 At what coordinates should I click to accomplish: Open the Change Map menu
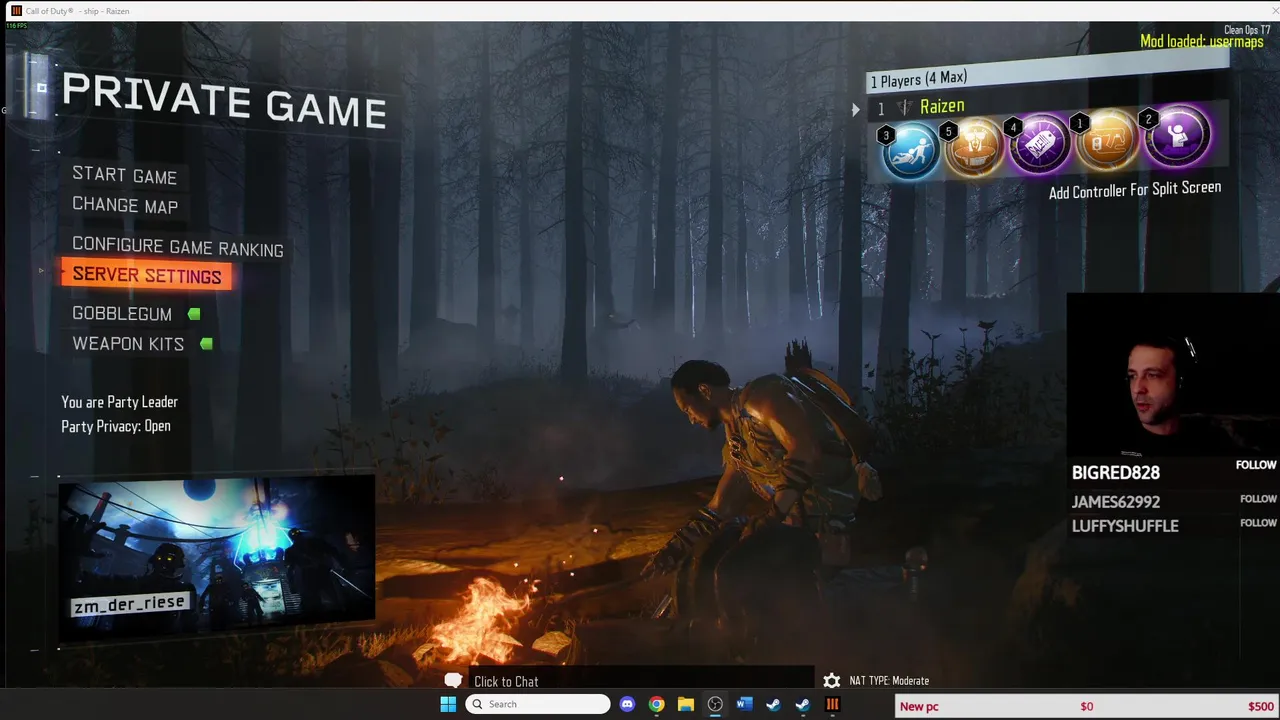click(x=125, y=205)
